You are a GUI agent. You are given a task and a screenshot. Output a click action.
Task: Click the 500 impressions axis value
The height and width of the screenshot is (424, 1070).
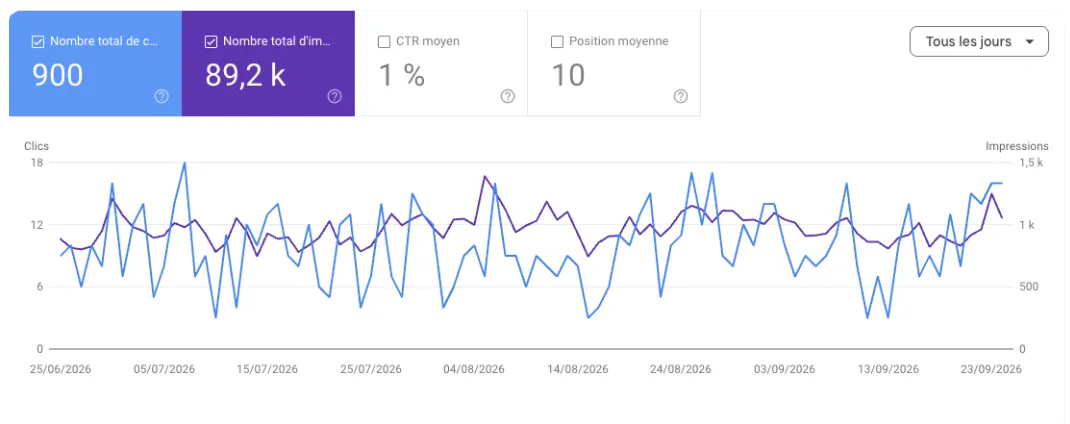(x=1029, y=287)
